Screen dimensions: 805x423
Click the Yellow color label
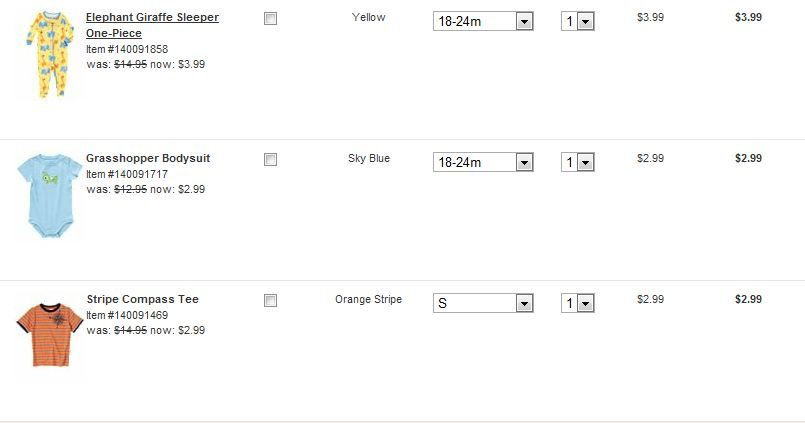pos(369,18)
